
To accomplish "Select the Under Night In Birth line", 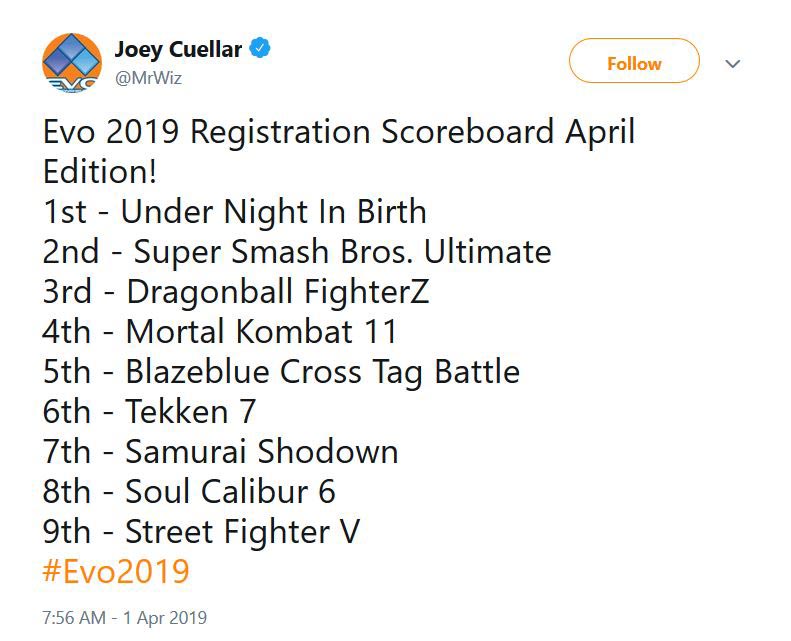I will pyautogui.click(x=235, y=212).
